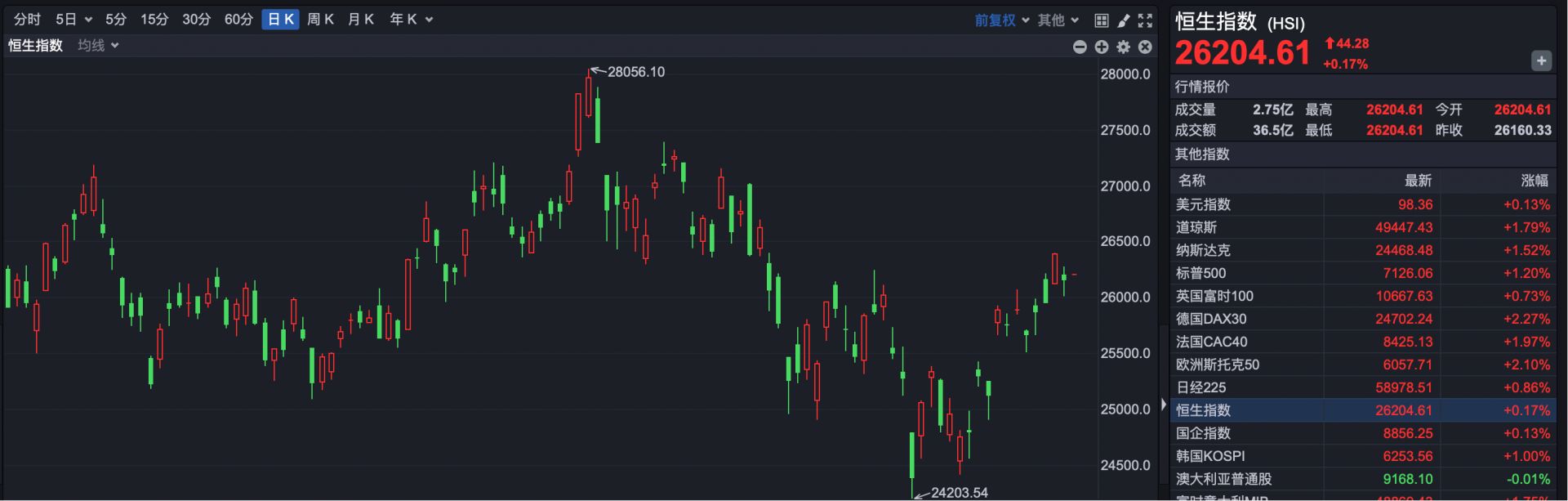Select the 60分 timeframe tab
Image resolution: width=1568 pixels, height=501 pixels.
238,20
